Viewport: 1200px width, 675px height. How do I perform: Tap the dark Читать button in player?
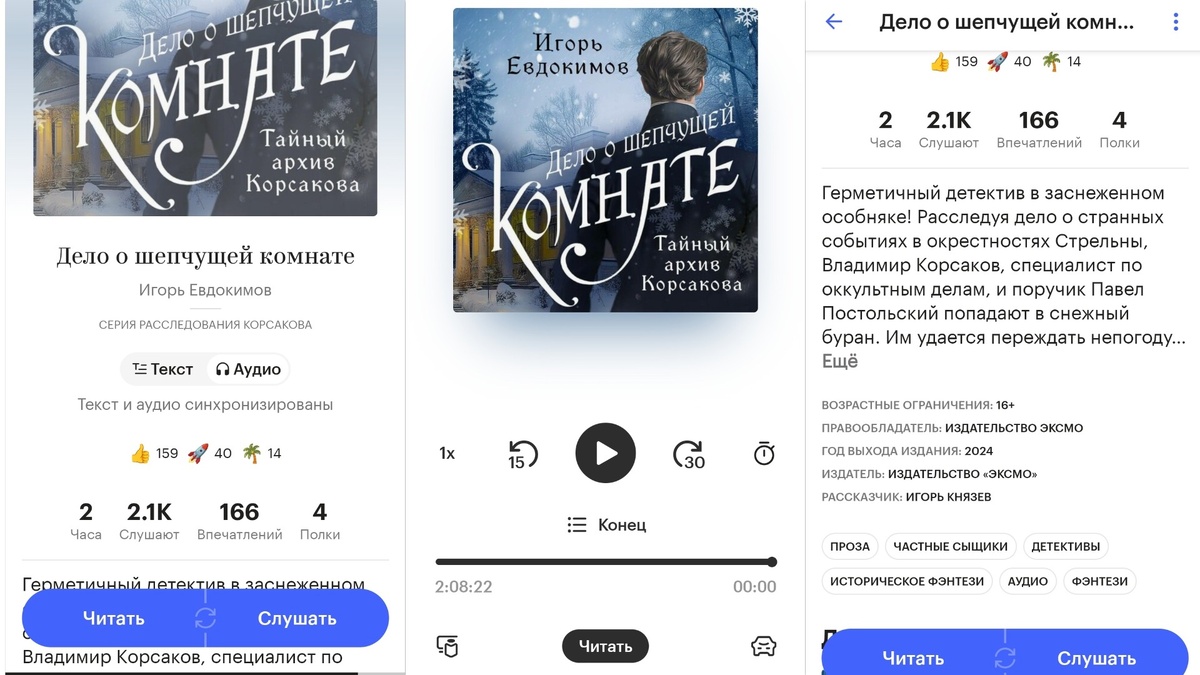(605, 646)
